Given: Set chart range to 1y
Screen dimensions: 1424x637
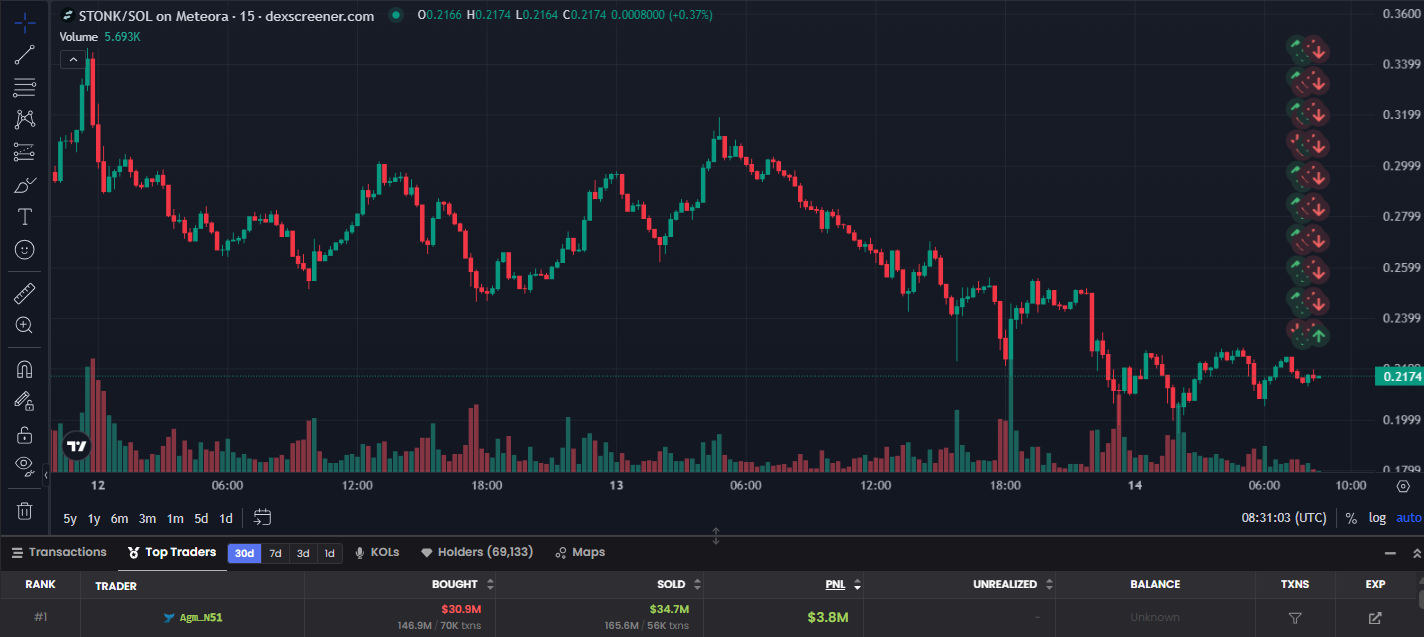Looking at the screenshot, I should click(94, 518).
